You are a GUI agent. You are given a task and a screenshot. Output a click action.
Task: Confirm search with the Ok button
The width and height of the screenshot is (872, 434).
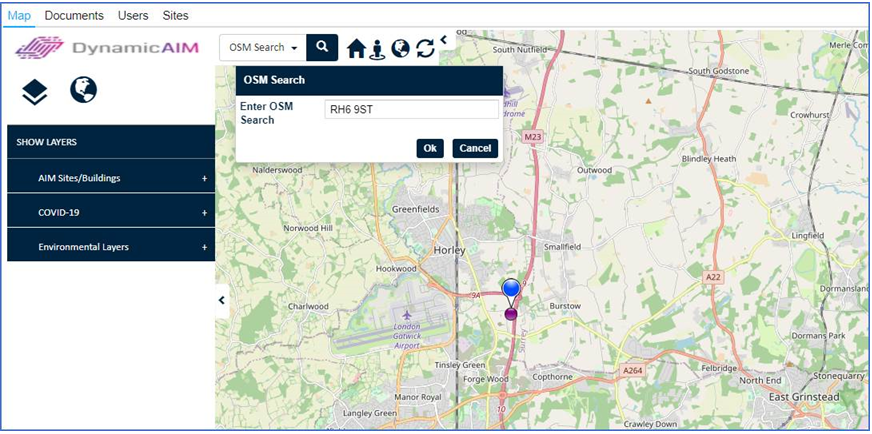430,148
